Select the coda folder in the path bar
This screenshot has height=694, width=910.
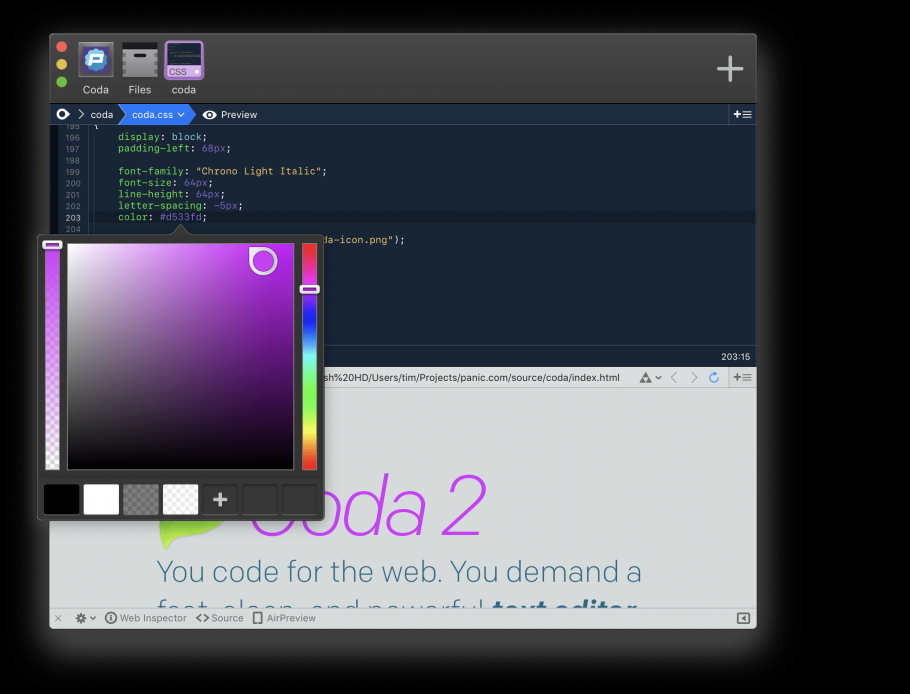coord(102,115)
